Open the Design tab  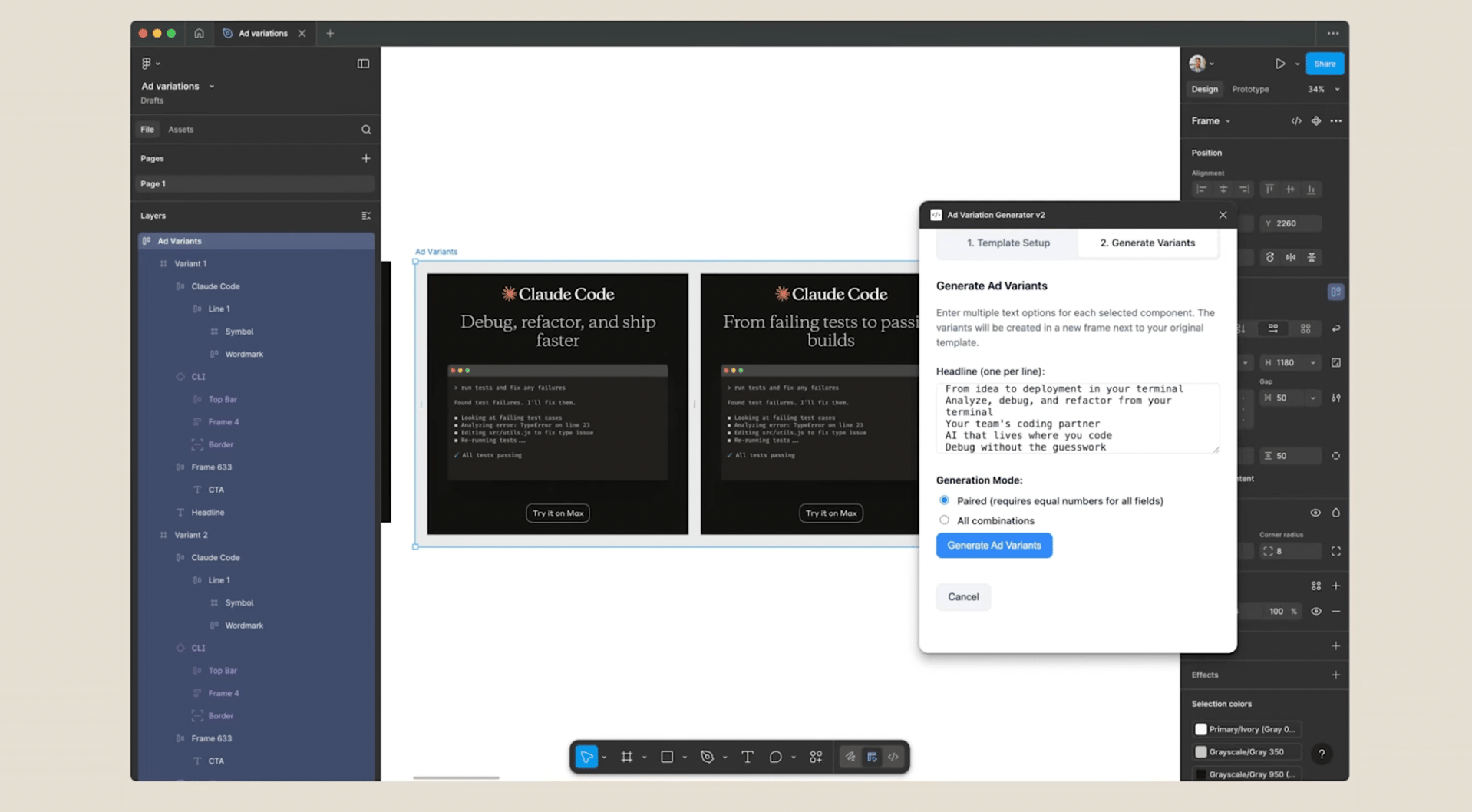[x=1204, y=90]
